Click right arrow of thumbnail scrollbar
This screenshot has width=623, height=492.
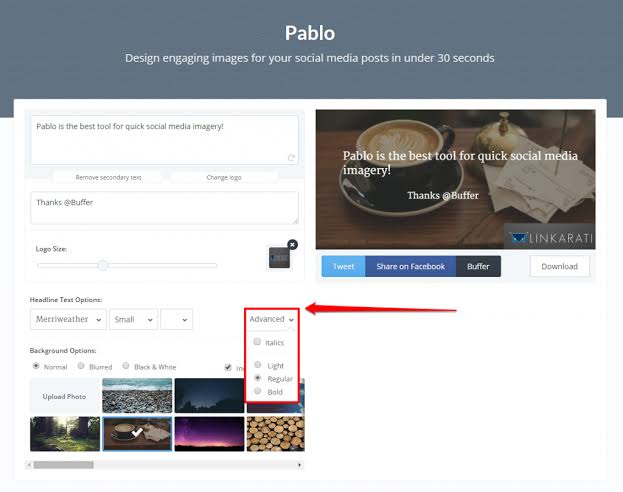click(300, 465)
